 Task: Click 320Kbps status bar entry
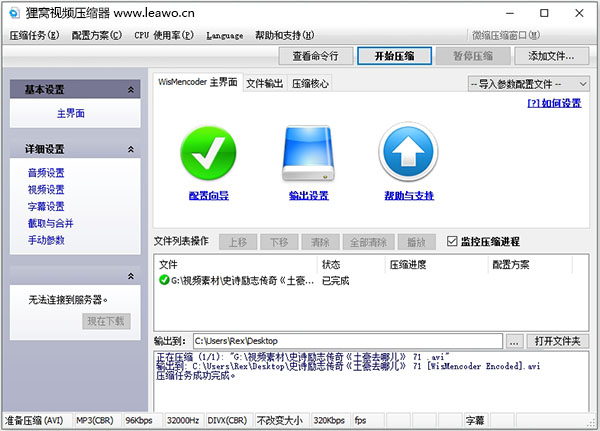pyautogui.click(x=329, y=421)
